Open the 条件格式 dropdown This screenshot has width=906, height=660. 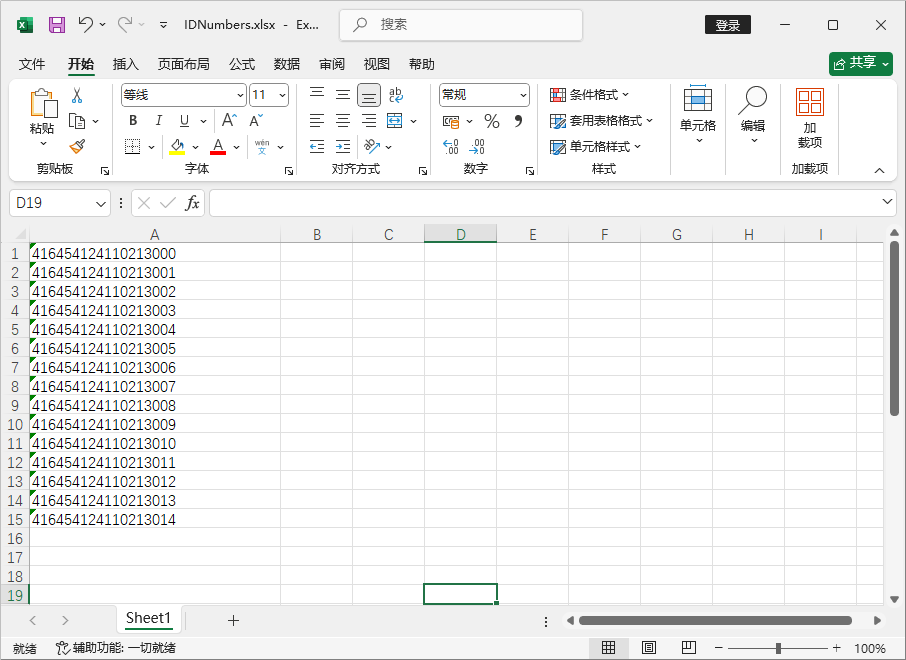click(x=589, y=94)
